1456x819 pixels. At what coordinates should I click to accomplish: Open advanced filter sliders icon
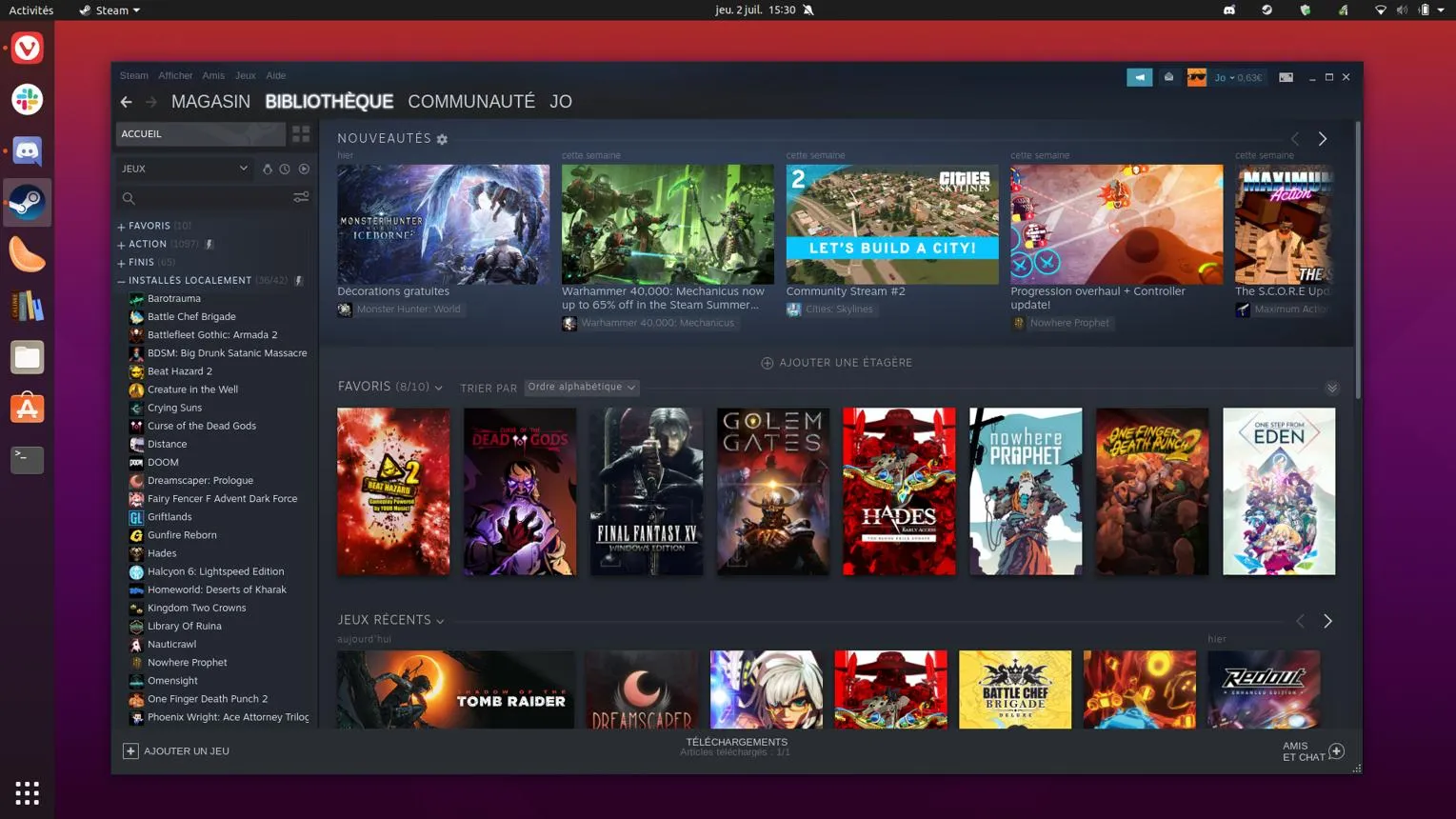pyautogui.click(x=301, y=198)
